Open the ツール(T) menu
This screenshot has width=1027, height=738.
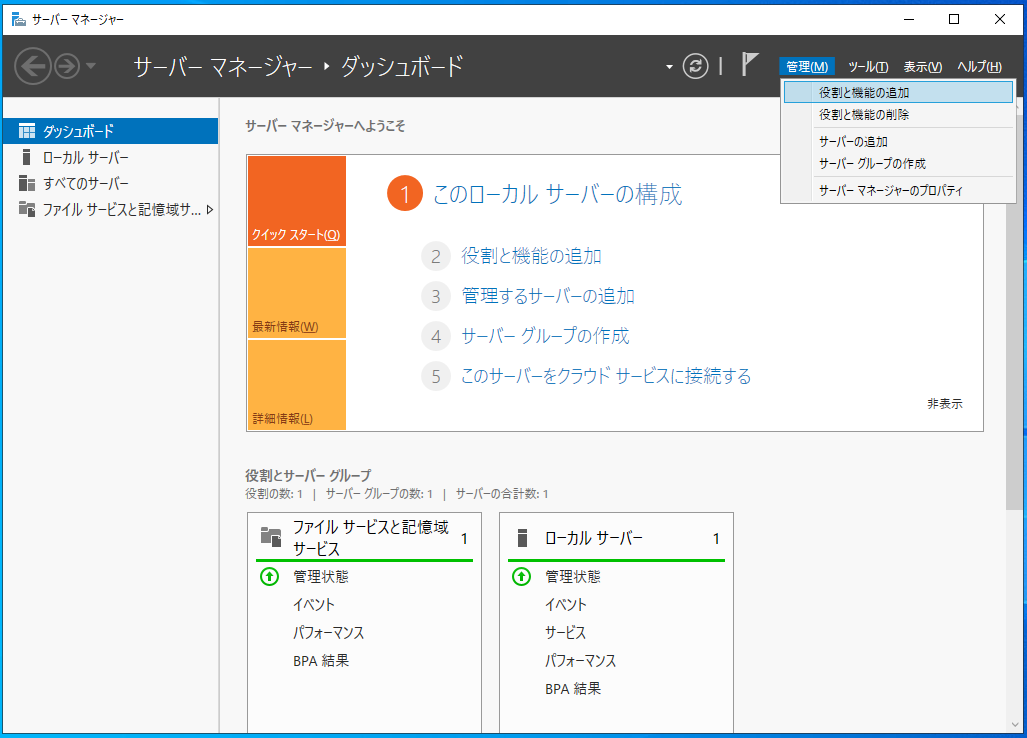pyautogui.click(x=868, y=66)
